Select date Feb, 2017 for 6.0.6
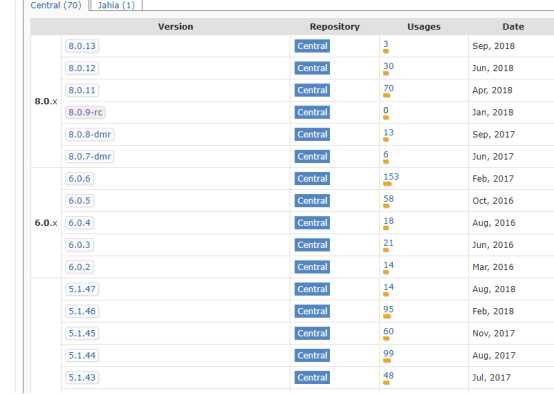The image size is (554, 394). (x=493, y=179)
